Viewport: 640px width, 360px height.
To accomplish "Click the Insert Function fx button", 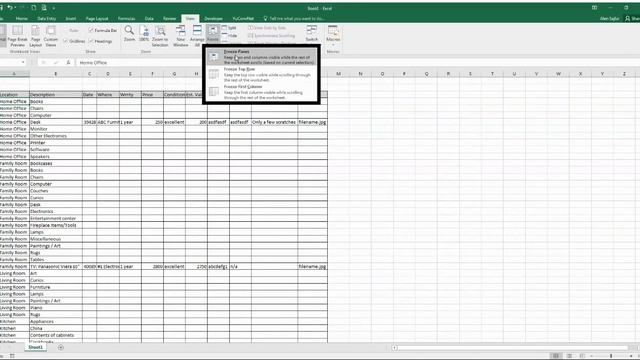I will tap(68, 62).
